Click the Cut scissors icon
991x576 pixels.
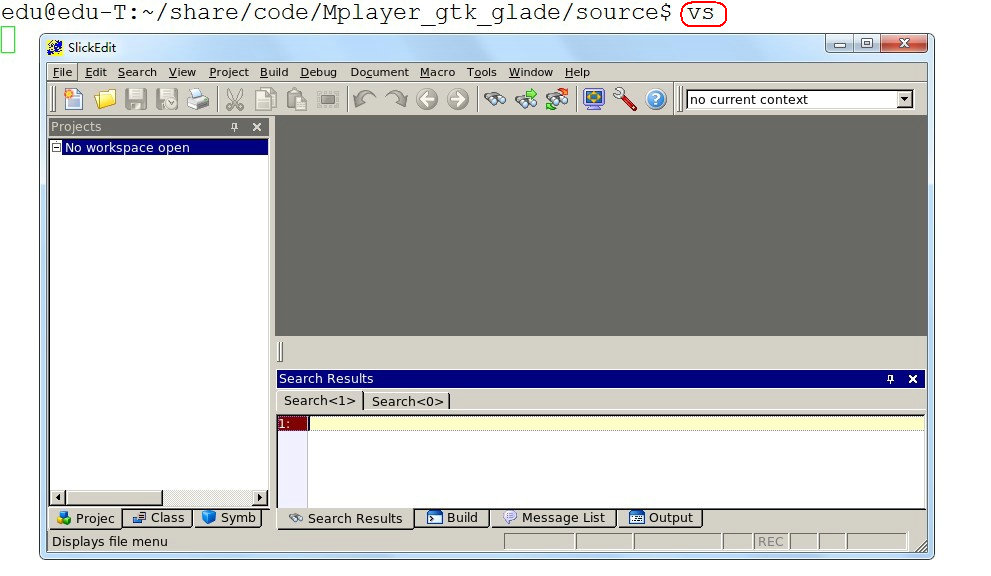point(234,99)
